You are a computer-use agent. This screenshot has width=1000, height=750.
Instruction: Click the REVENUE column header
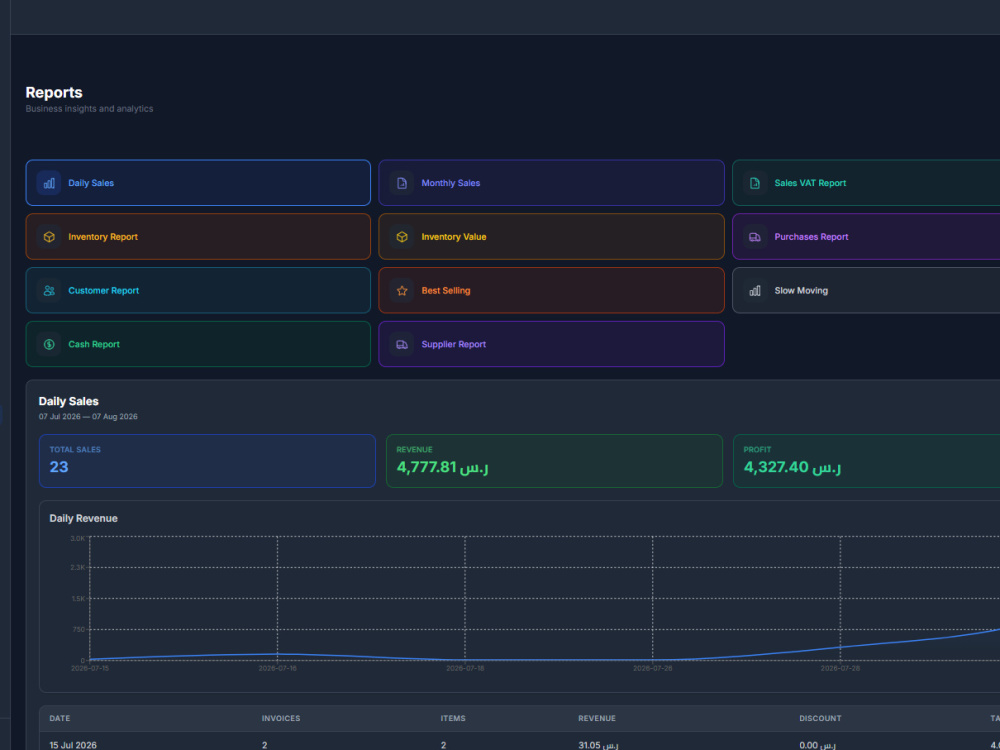tap(597, 718)
